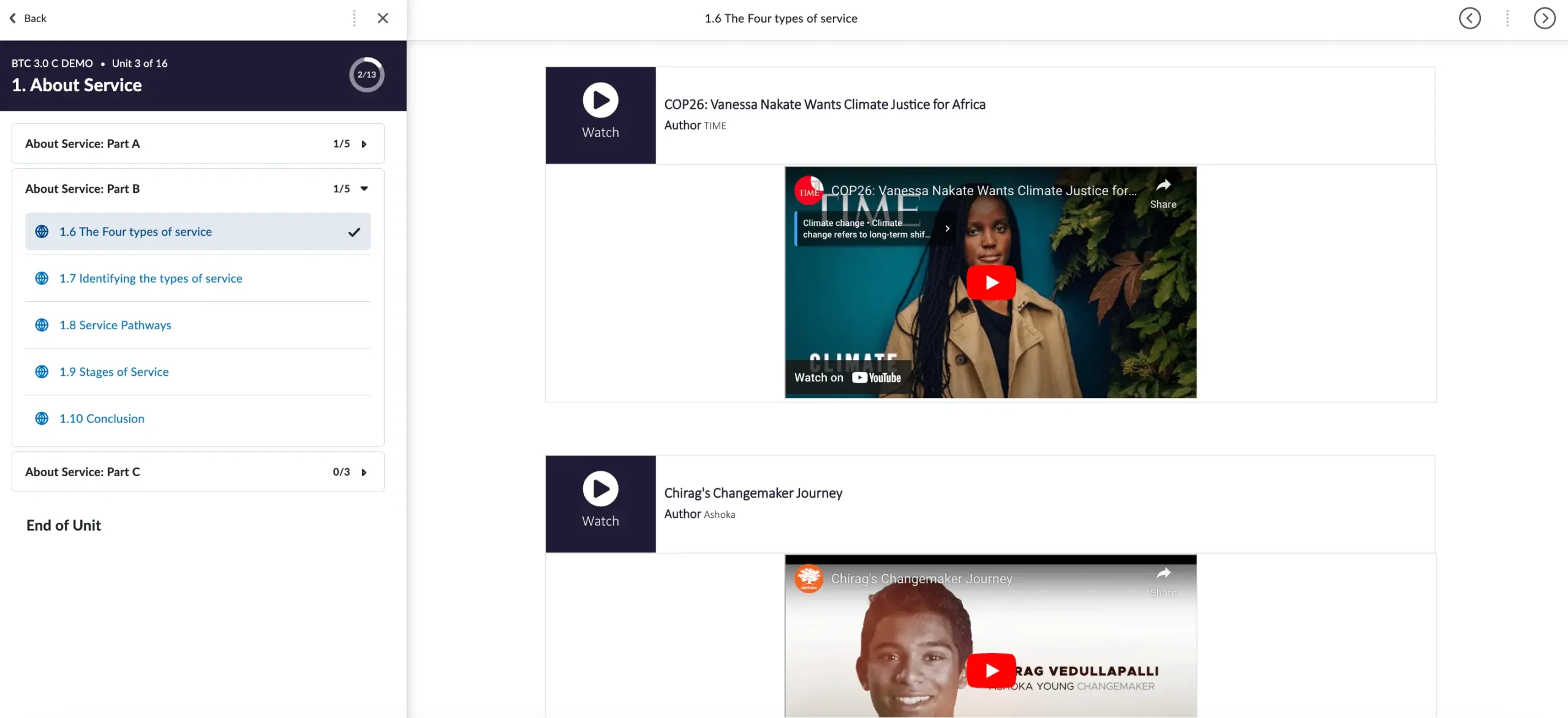
Task: Open sidebar vertical dots menu
Action: point(354,18)
